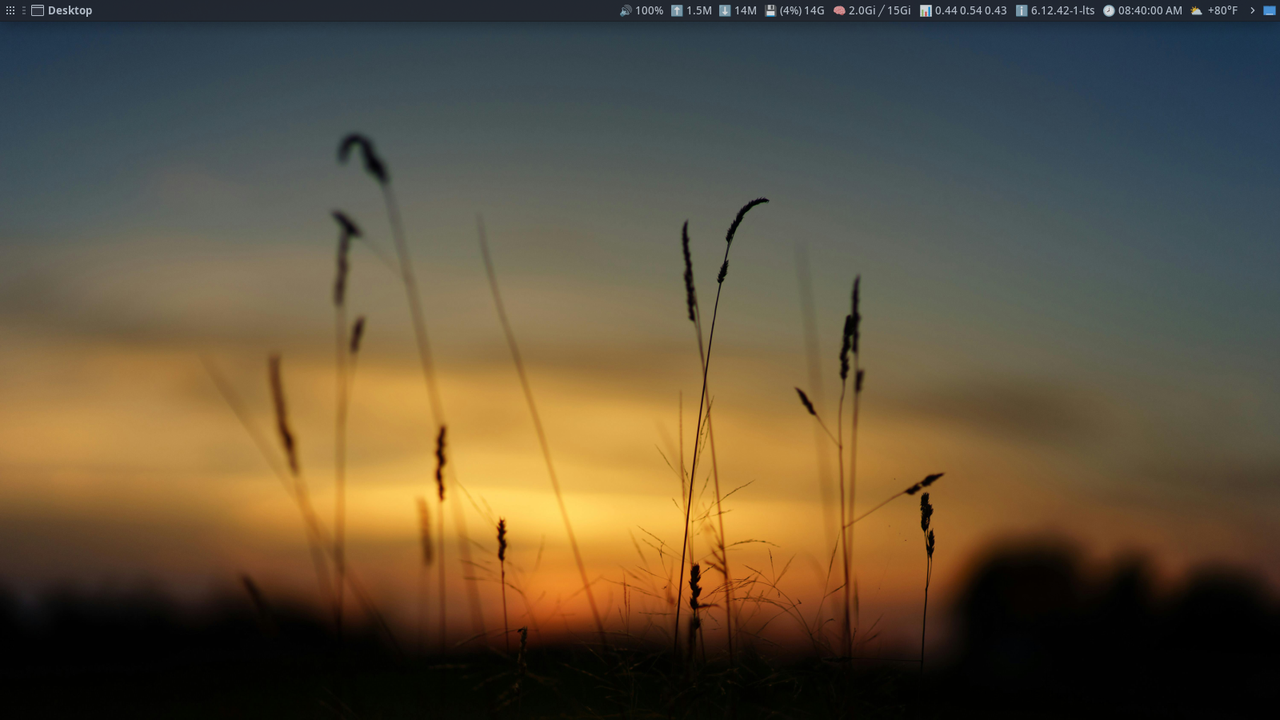Click the 2.0Gi / 15Gi memory reading
The image size is (1280, 720).
tap(880, 10)
